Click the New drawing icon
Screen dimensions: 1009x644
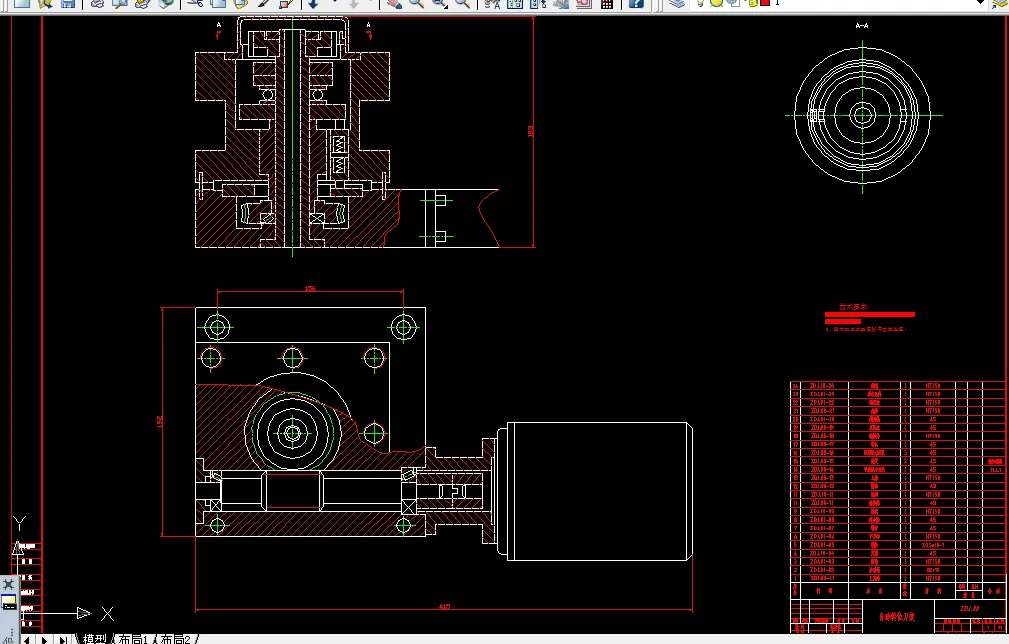pyautogui.click(x=22, y=3)
